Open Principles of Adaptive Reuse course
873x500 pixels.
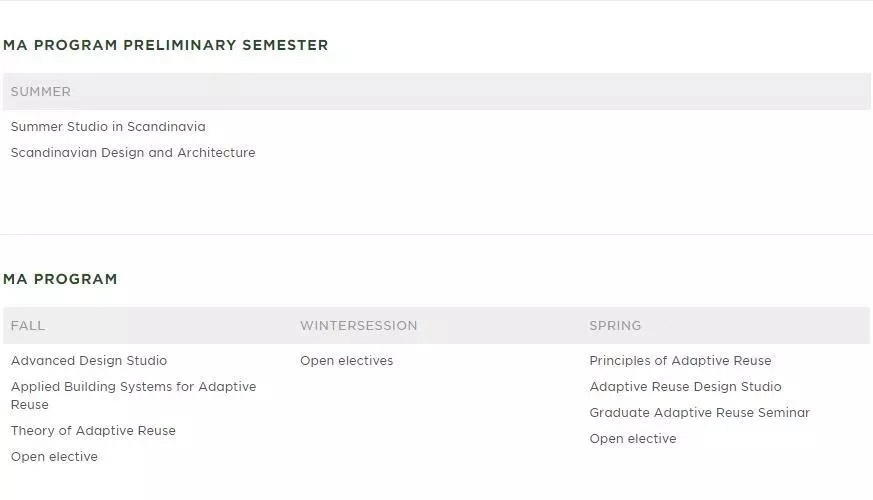tap(680, 361)
